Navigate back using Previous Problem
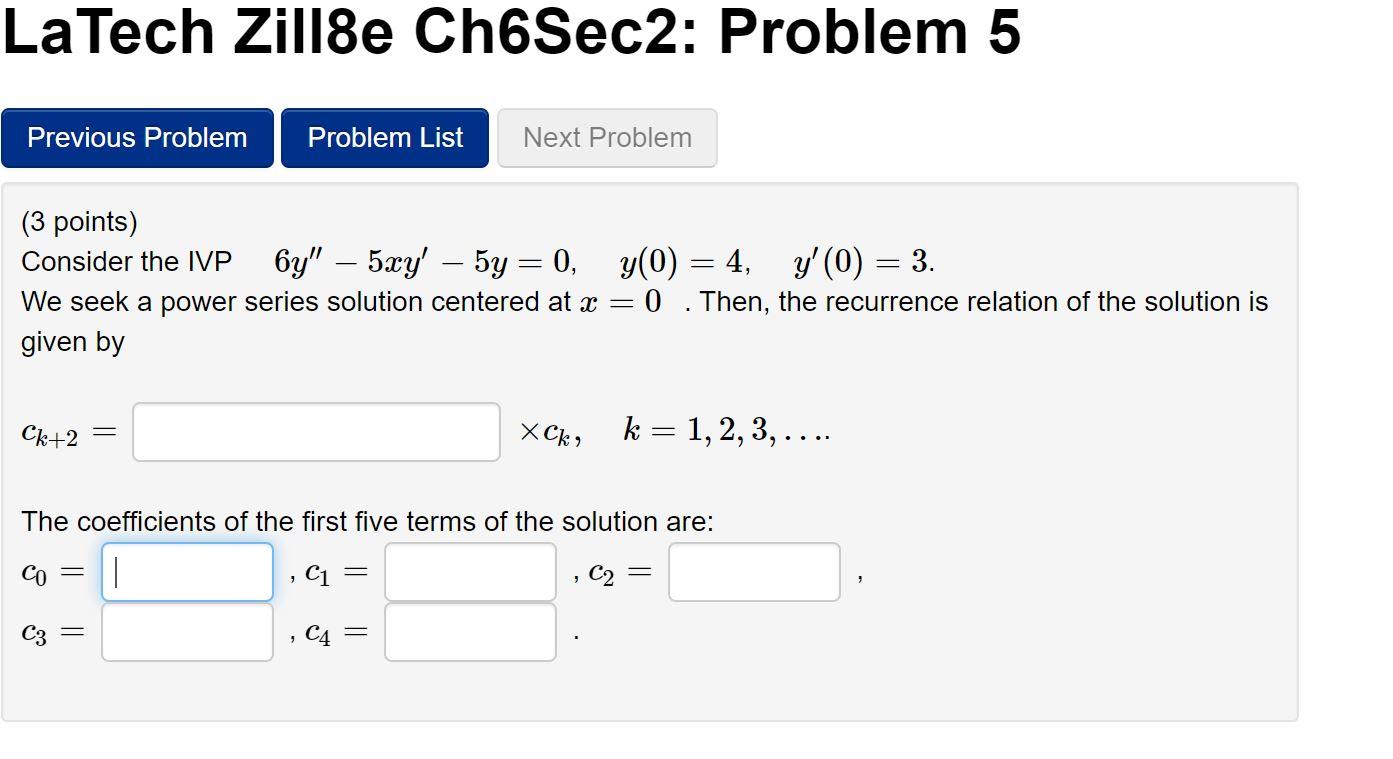Screen dimensions: 1393x759 coord(137,138)
